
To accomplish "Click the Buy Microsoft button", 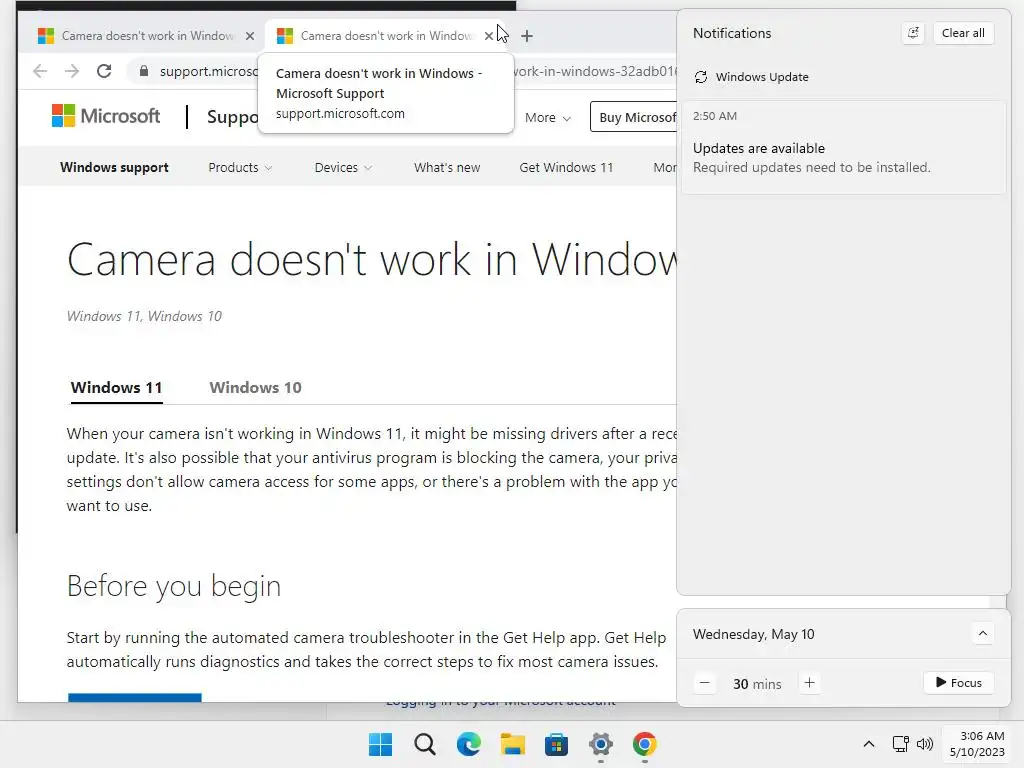I will click(x=634, y=117).
